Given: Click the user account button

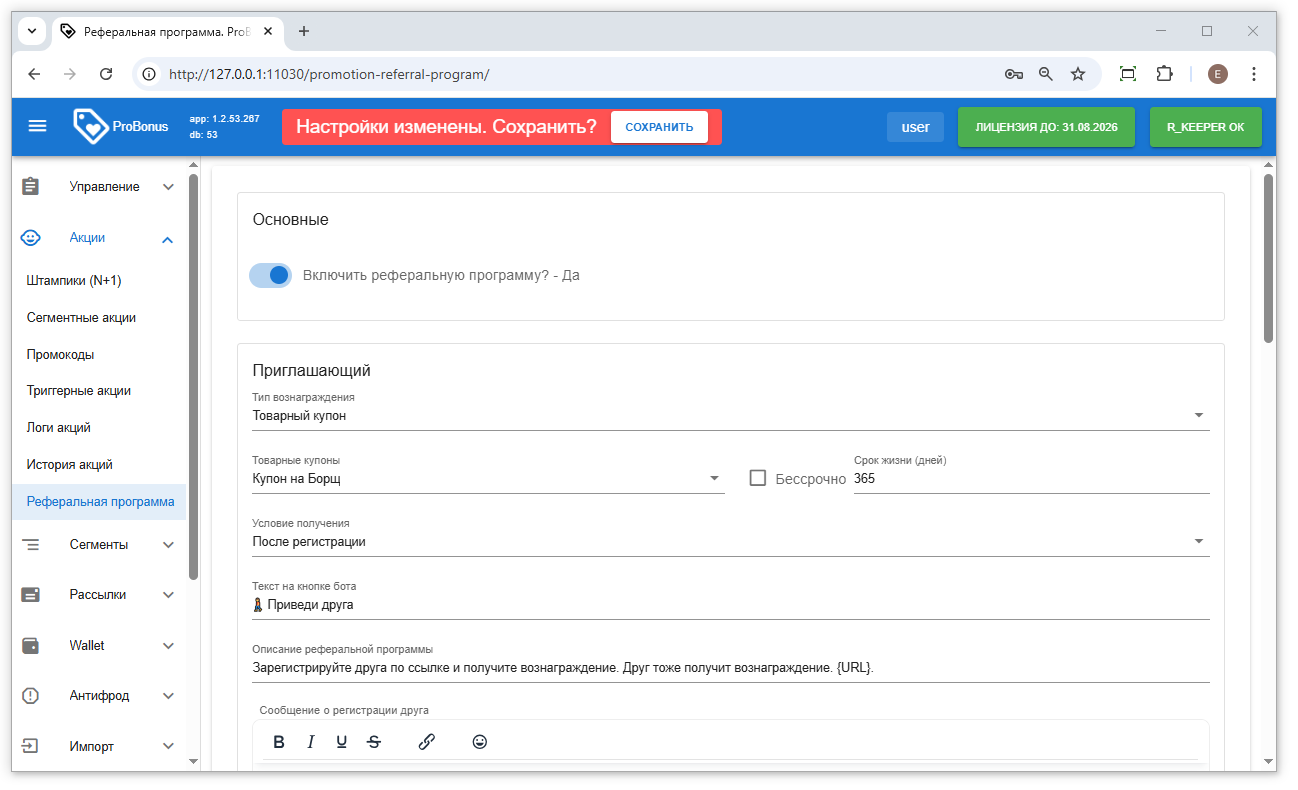Looking at the screenshot, I should (x=915, y=127).
